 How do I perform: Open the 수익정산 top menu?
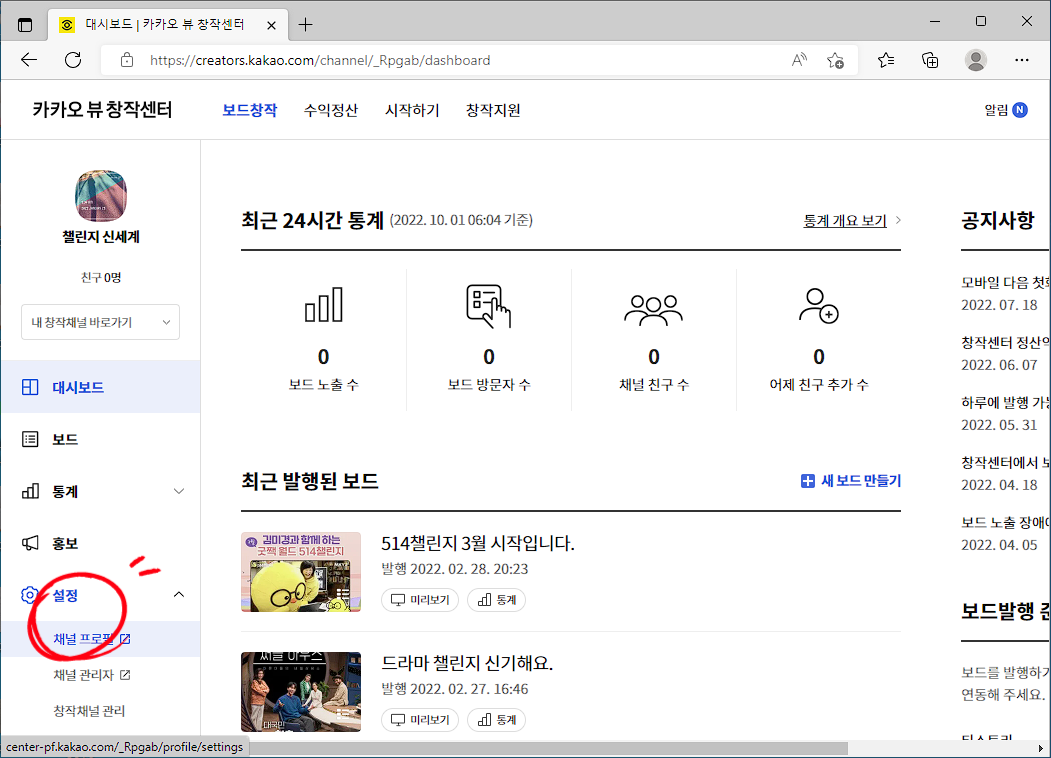[x=330, y=110]
